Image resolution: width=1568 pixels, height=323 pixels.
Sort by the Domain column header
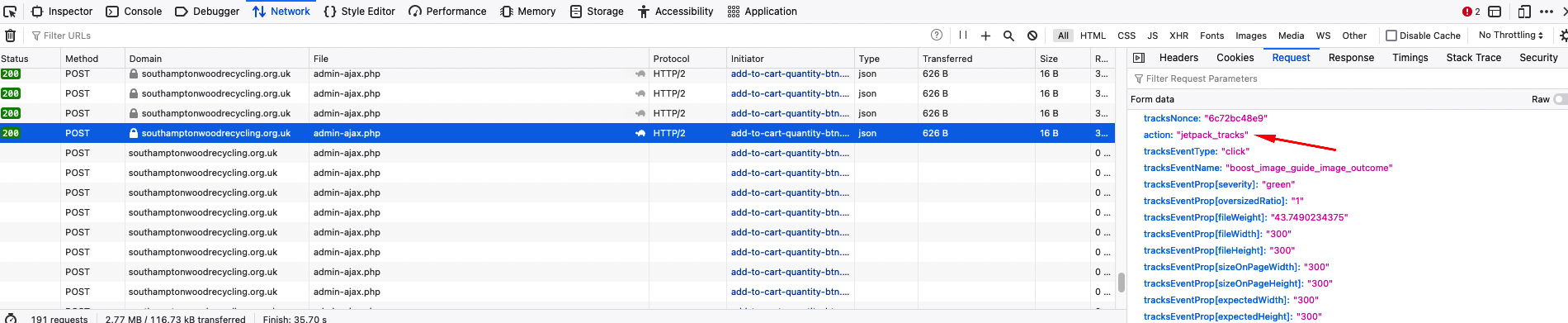pyautogui.click(x=217, y=59)
